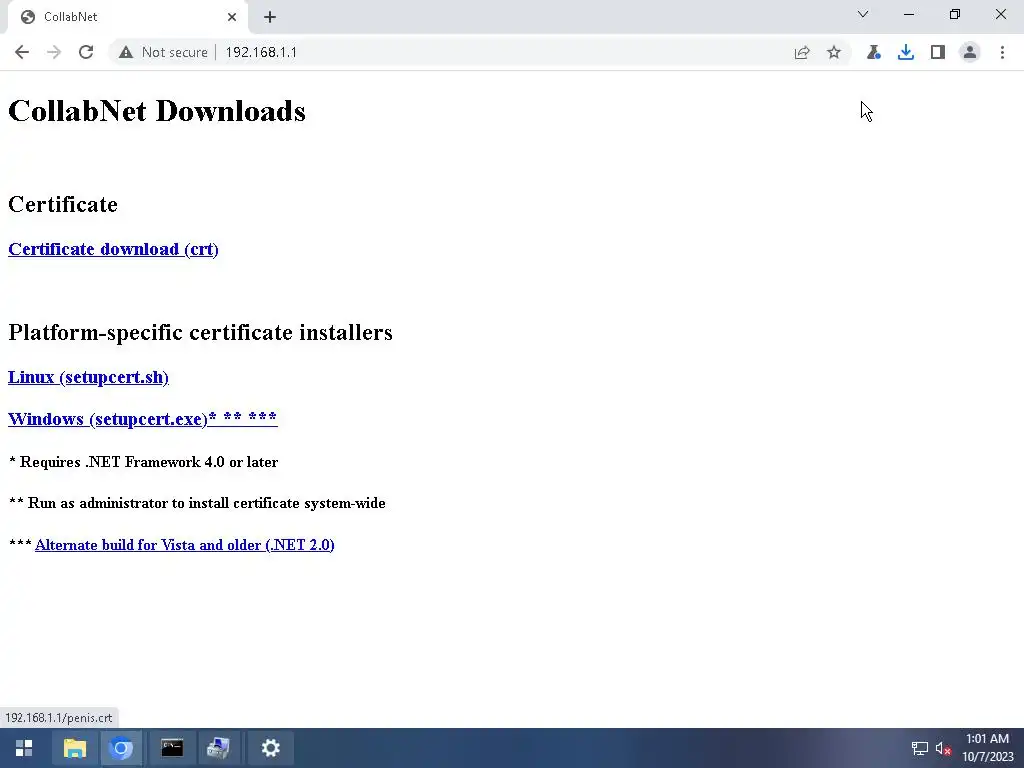Show the browser downloads panel
This screenshot has width=1024, height=768.
coord(906,52)
